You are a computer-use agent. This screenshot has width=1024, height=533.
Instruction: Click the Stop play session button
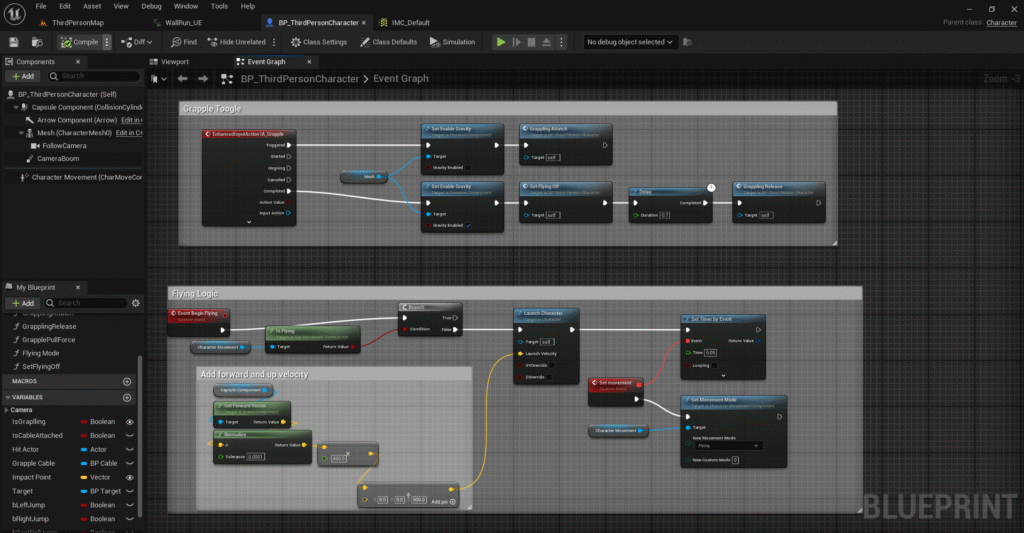point(532,42)
